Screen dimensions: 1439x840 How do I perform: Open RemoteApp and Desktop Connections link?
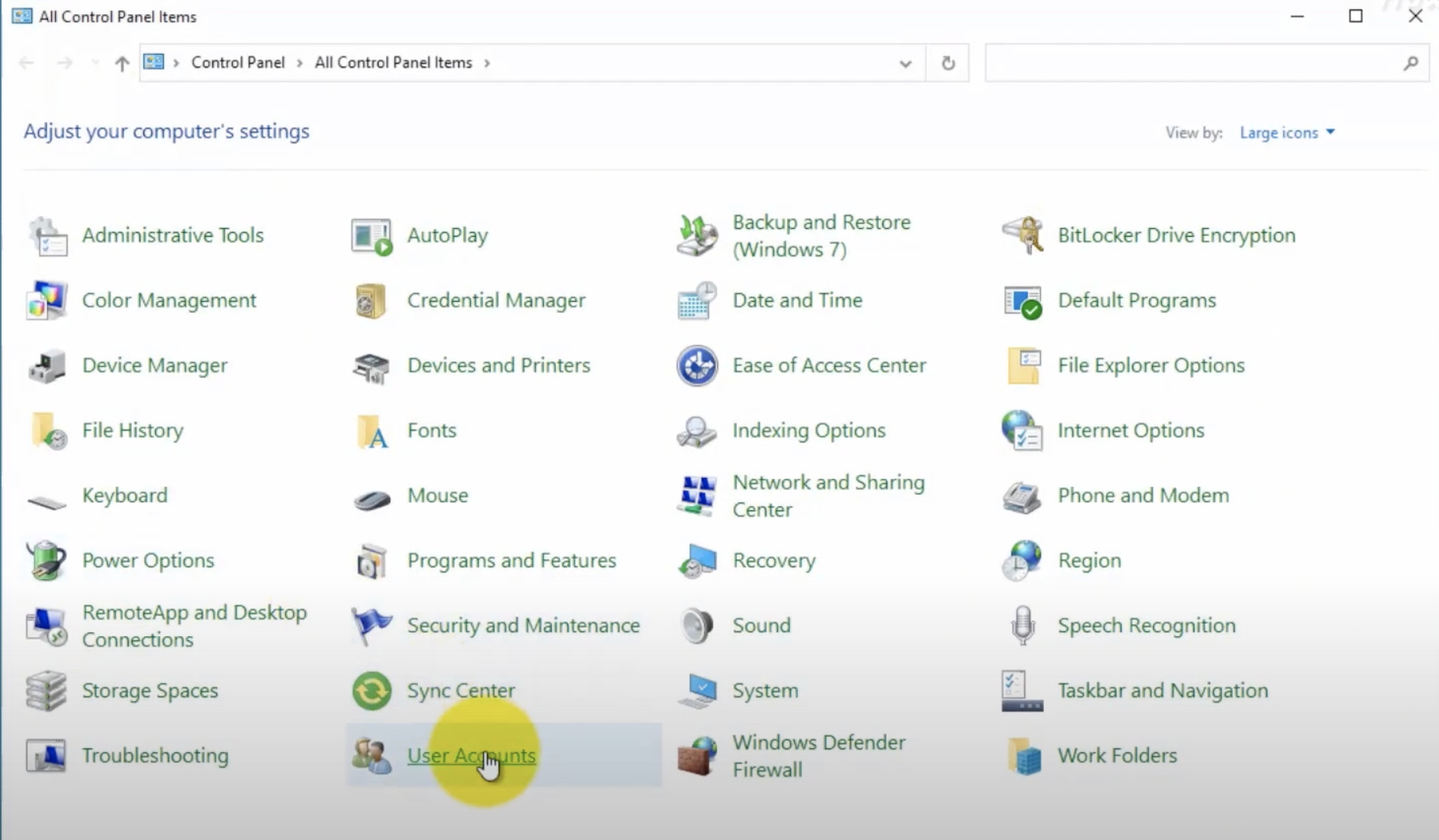pos(194,626)
